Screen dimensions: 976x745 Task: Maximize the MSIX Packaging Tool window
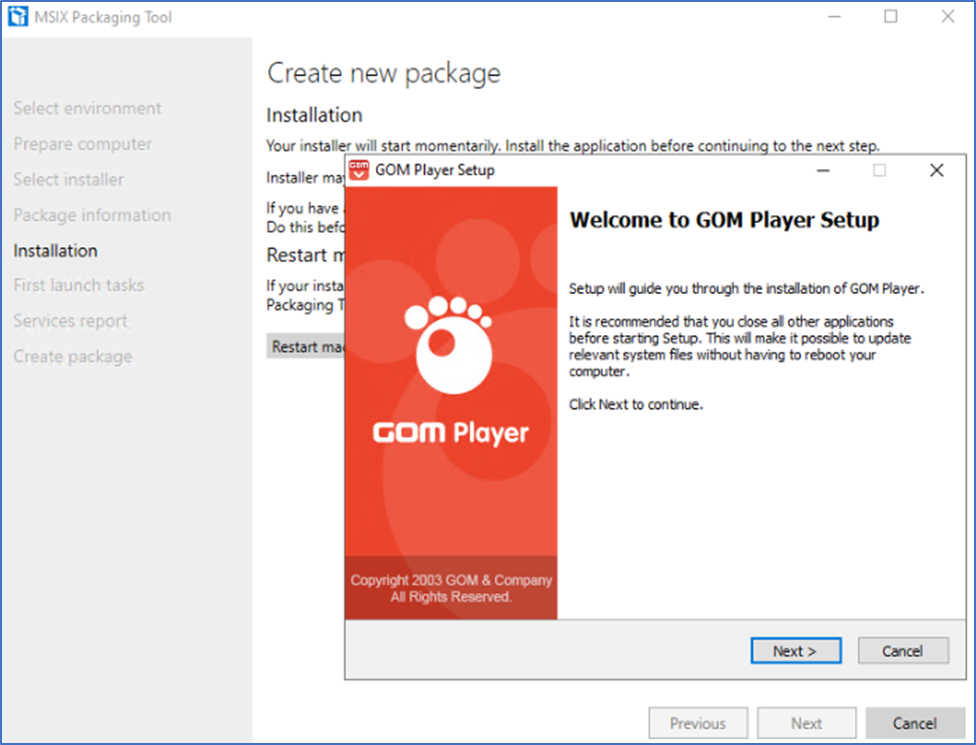click(x=891, y=17)
